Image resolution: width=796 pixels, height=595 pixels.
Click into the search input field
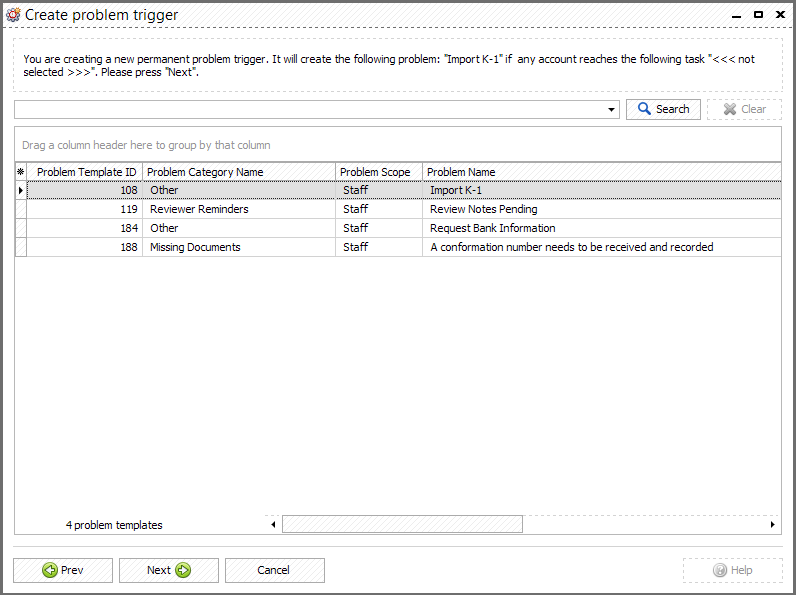[x=310, y=110]
